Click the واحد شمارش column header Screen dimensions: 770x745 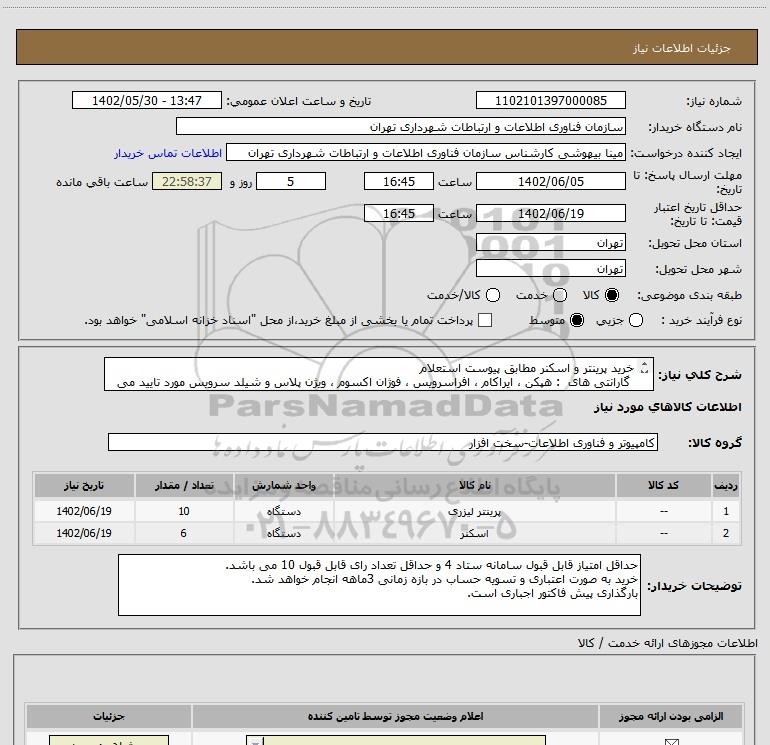tap(283, 485)
